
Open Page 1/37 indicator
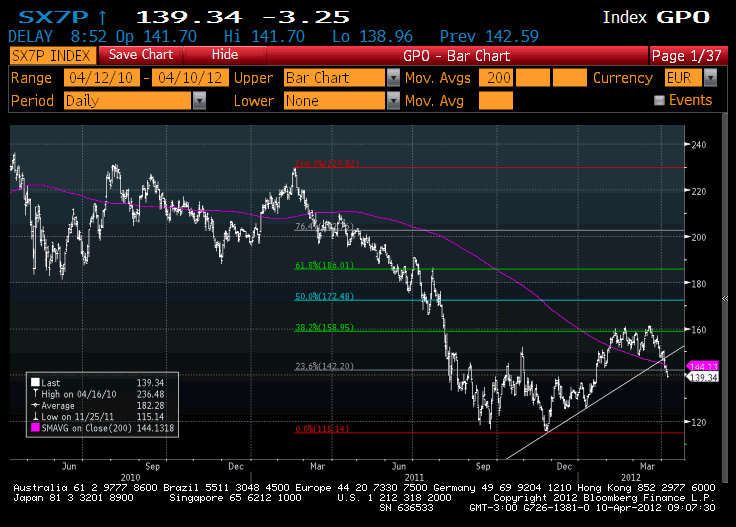point(687,56)
